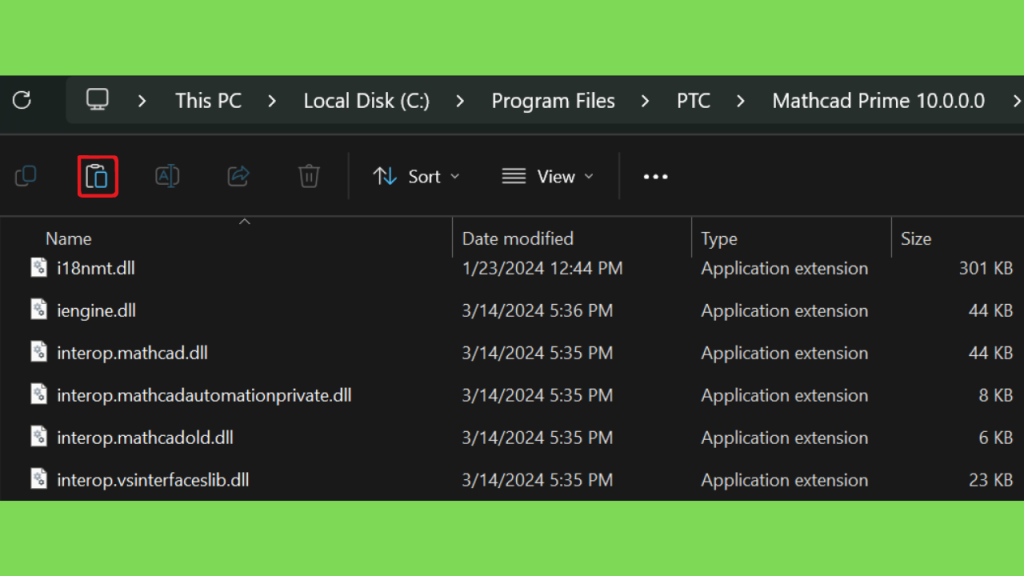Open the See more options menu

655,176
